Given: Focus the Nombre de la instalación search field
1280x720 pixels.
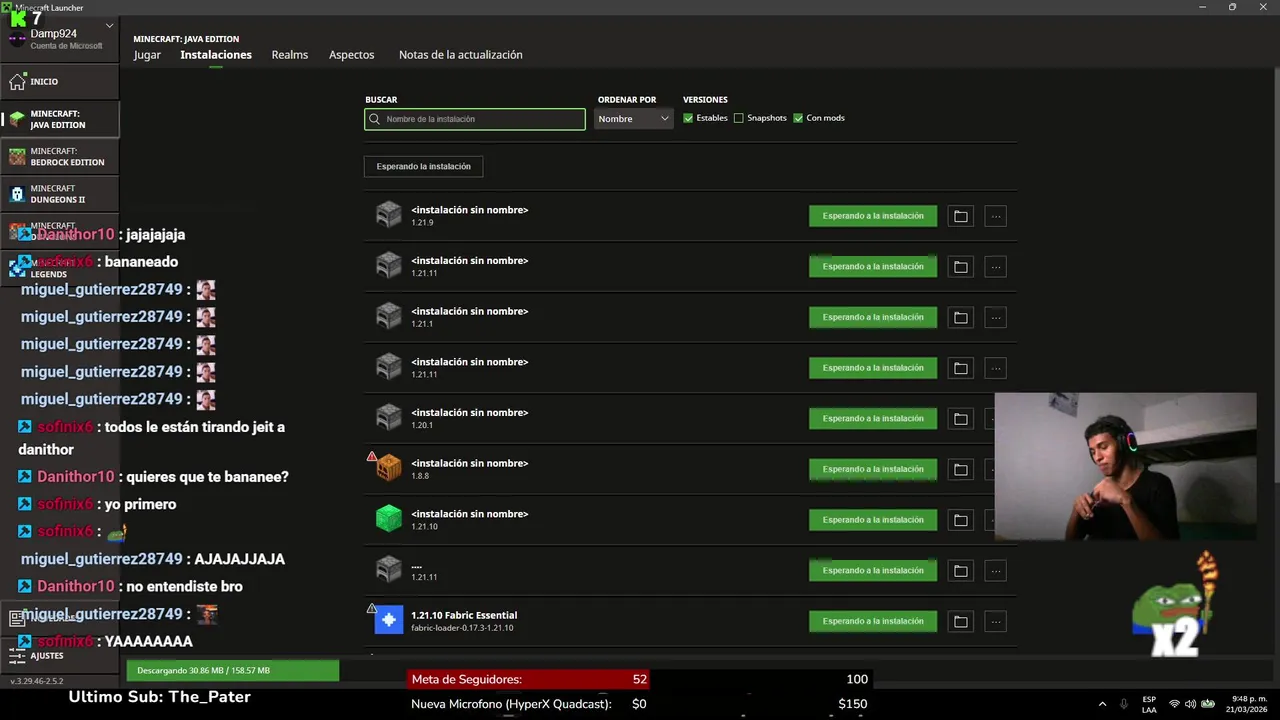Looking at the screenshot, I should pos(475,119).
